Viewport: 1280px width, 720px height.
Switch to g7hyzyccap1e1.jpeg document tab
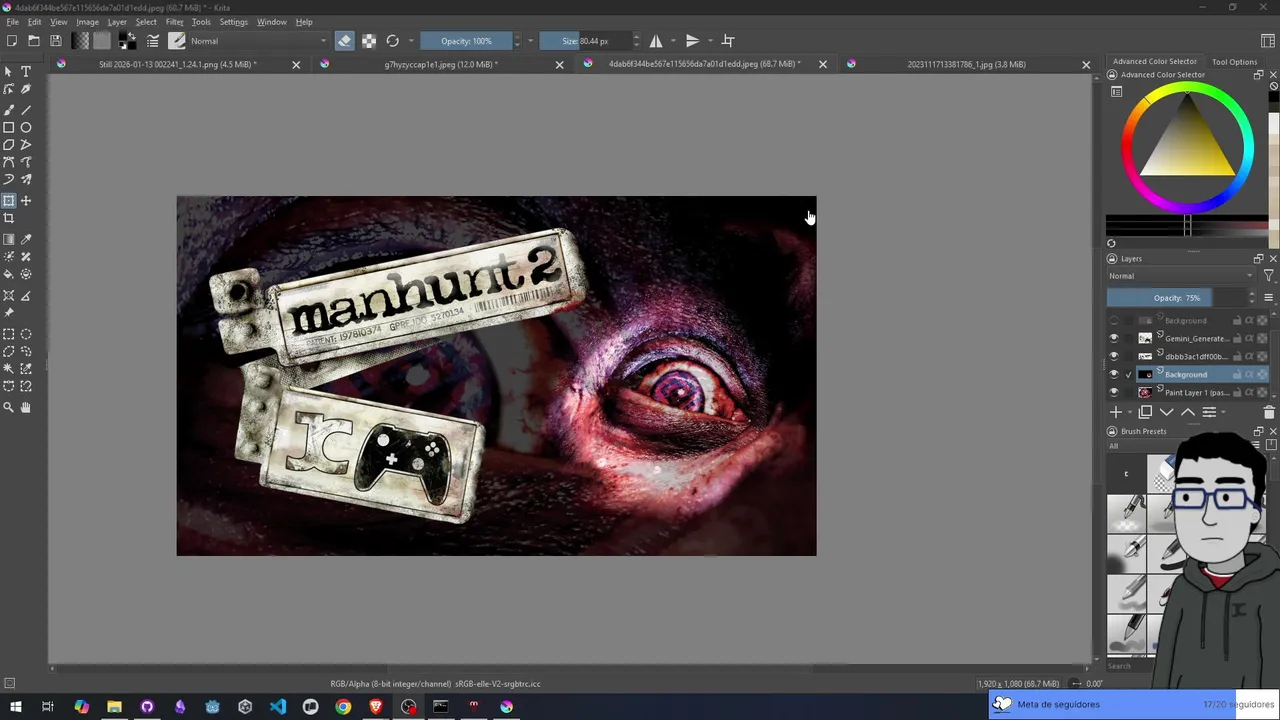441,64
